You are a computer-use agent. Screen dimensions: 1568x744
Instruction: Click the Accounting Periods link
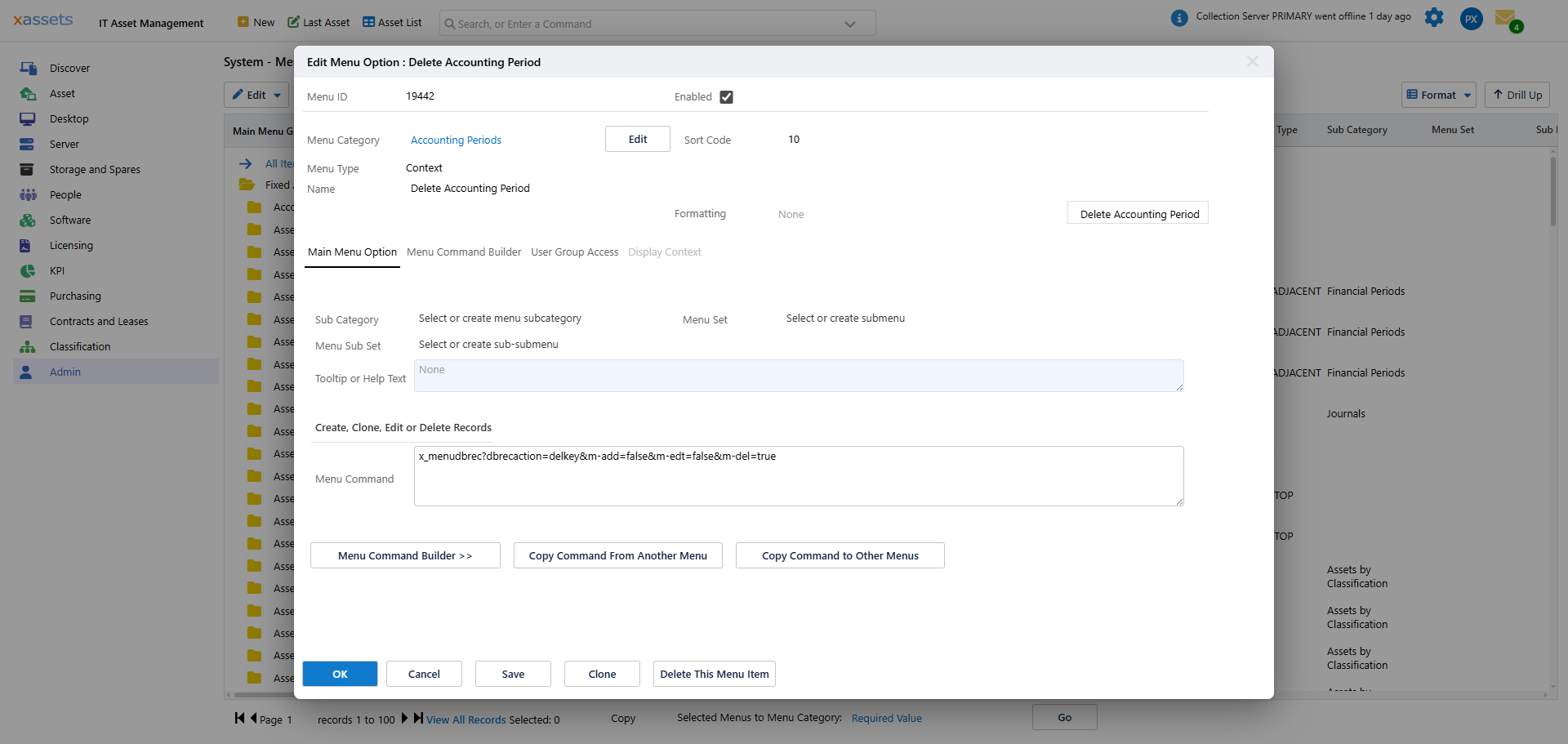(x=456, y=140)
